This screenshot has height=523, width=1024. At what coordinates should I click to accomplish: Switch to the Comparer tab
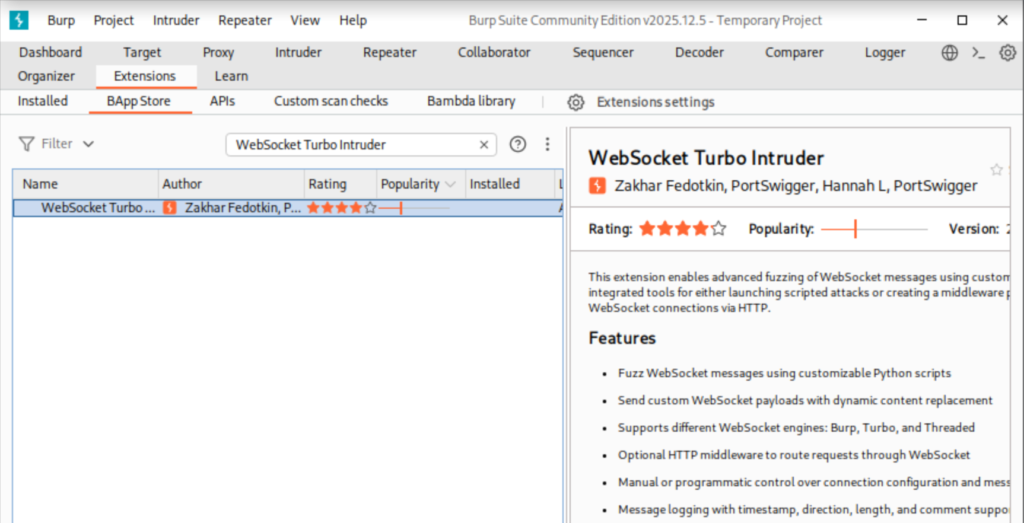(794, 53)
